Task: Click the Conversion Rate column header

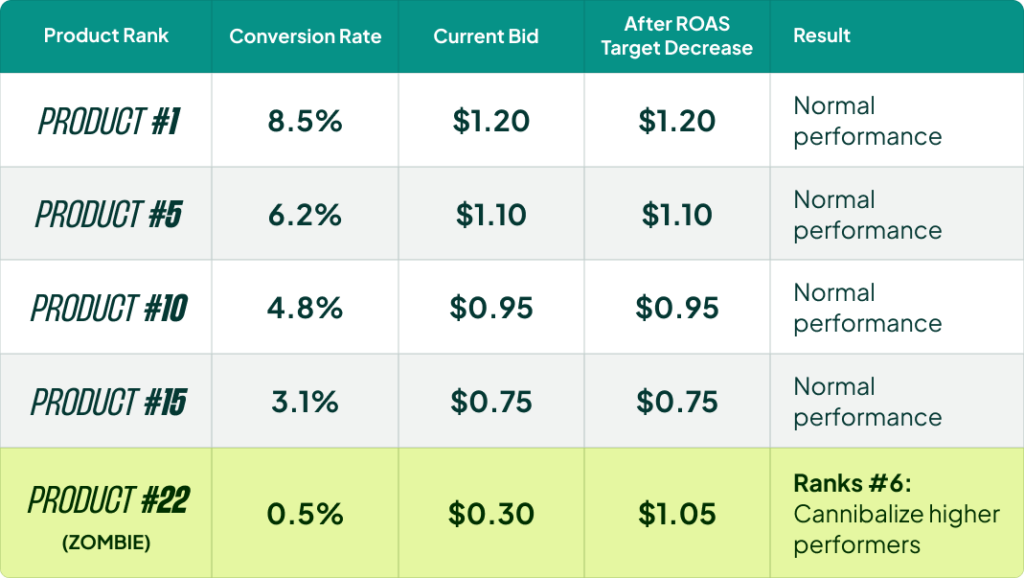Action: tap(305, 37)
